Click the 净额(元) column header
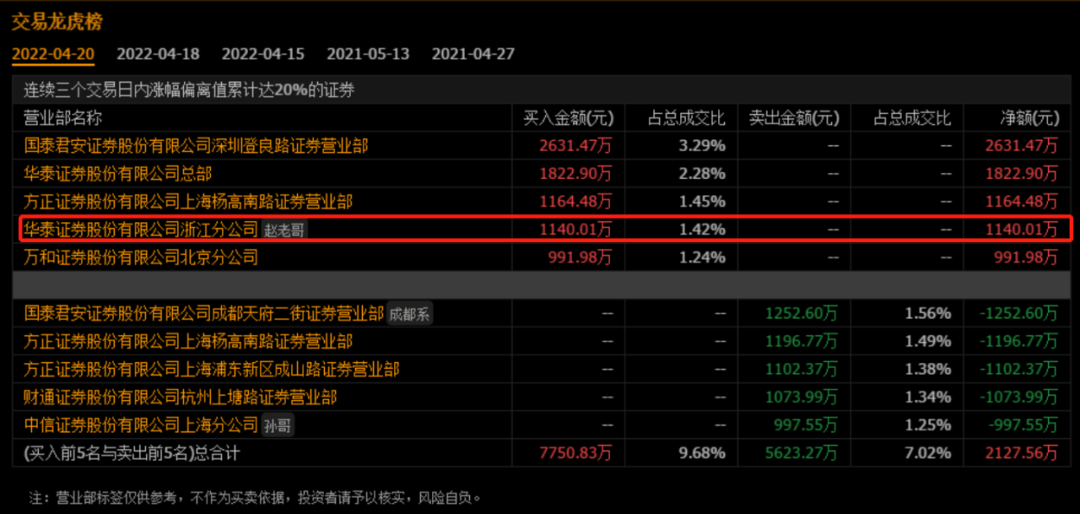 1029,119
